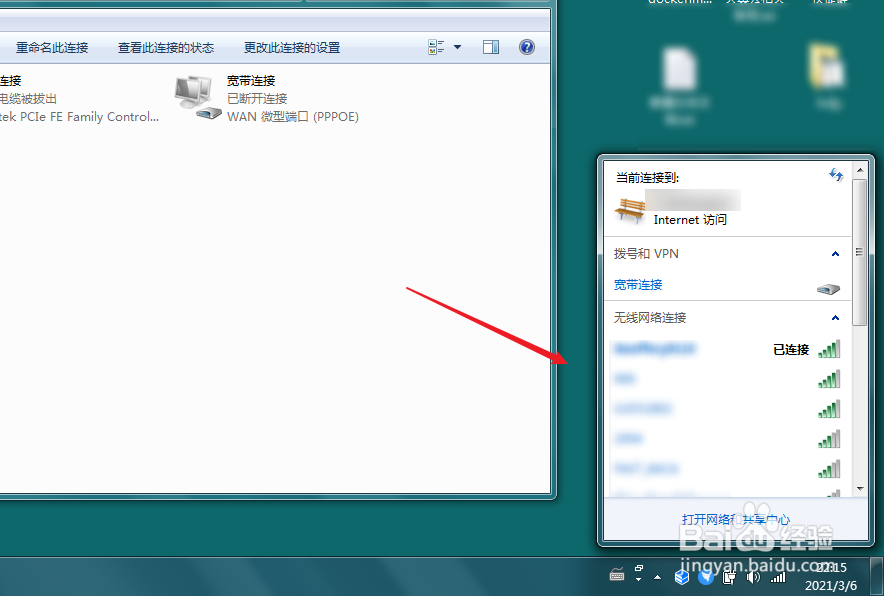The image size is (884, 596).
Task: Click the 当前连接到 heading text
Action: point(647,178)
